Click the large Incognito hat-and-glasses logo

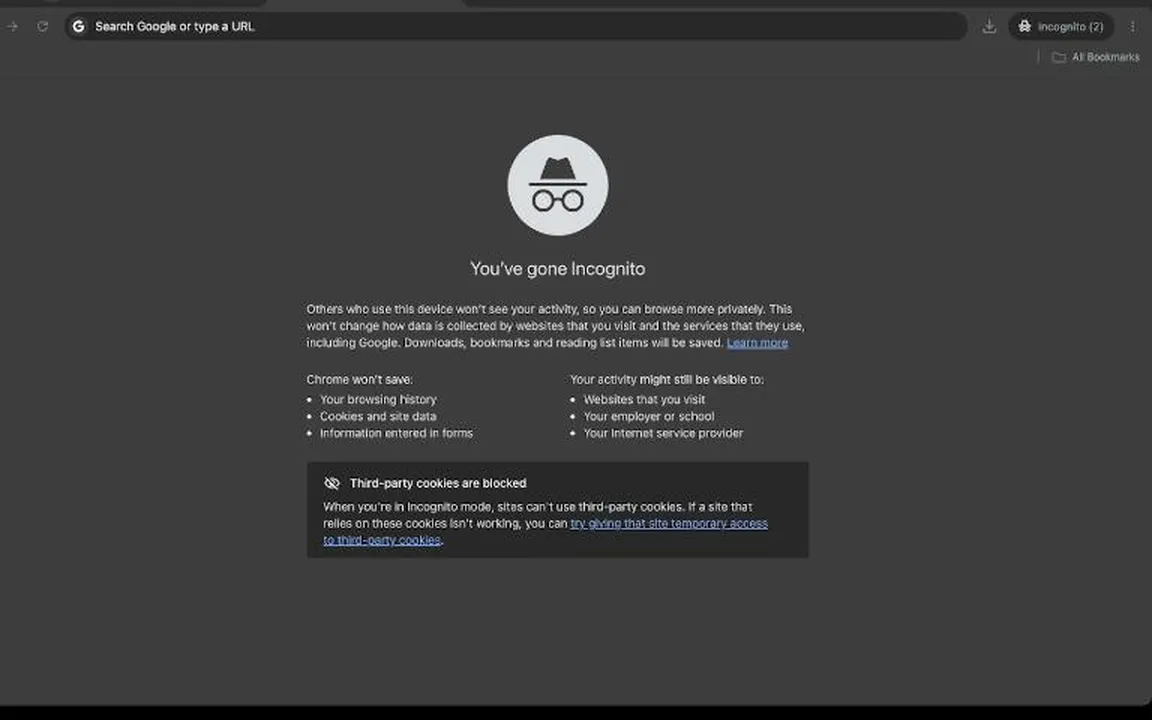click(558, 185)
